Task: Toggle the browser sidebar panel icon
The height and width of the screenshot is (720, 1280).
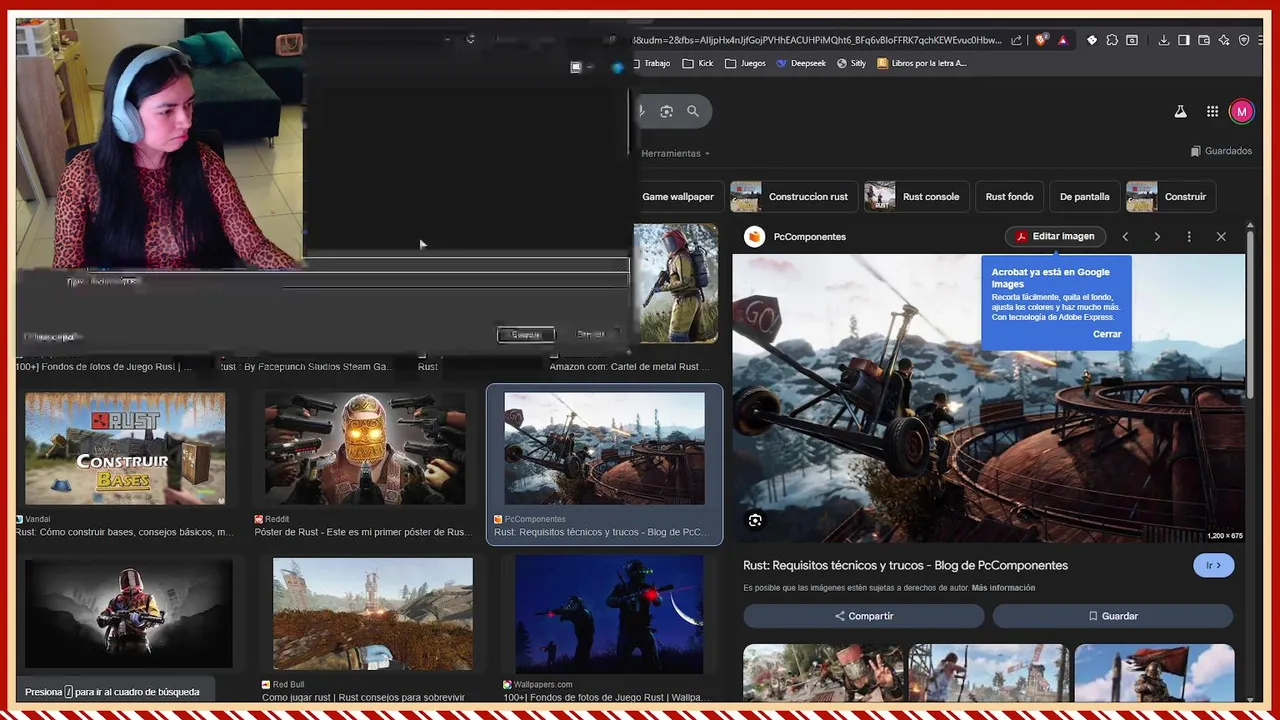Action: pyautogui.click(x=1184, y=40)
